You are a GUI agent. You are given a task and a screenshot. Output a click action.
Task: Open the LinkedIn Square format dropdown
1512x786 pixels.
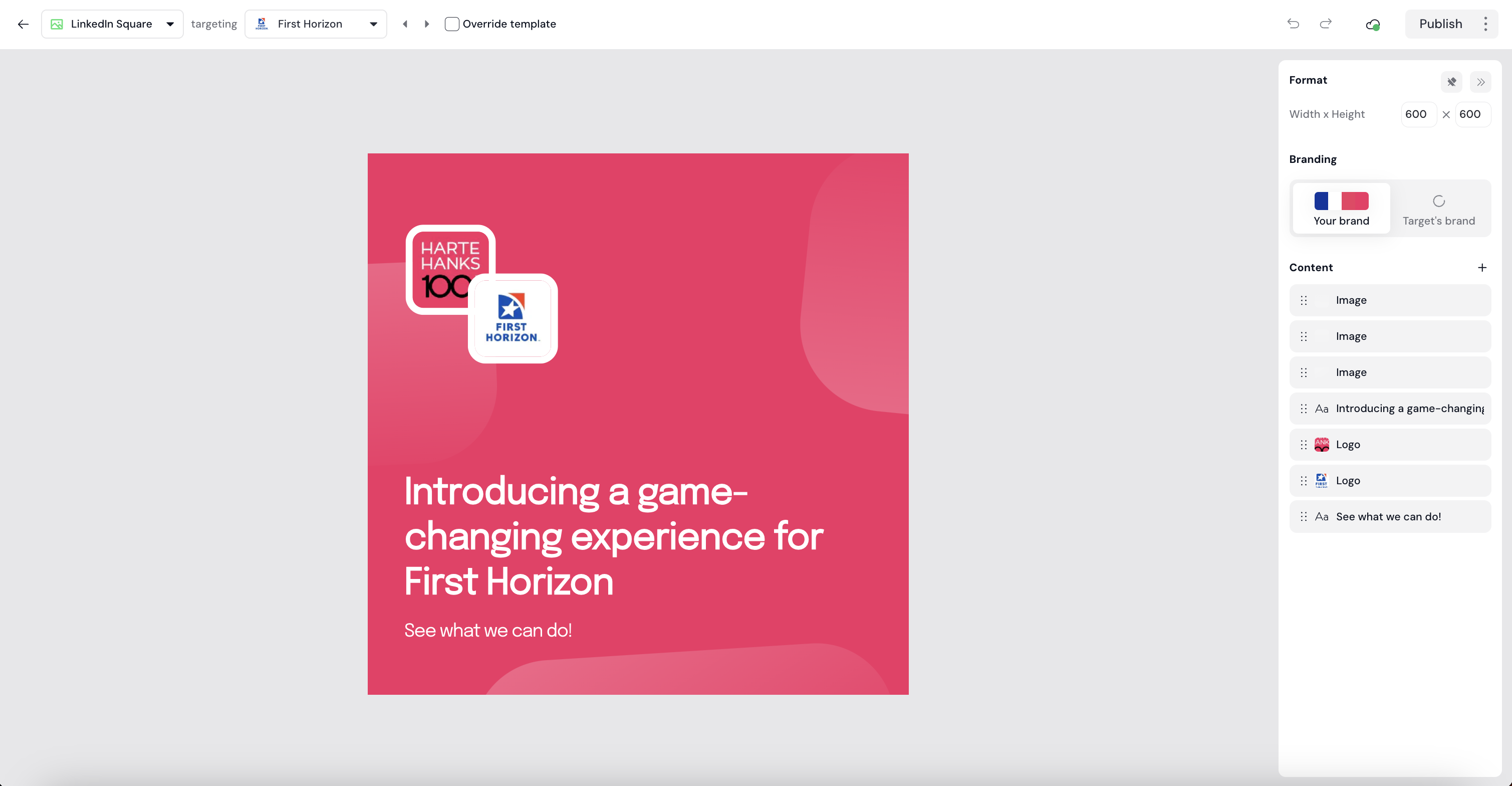click(112, 24)
